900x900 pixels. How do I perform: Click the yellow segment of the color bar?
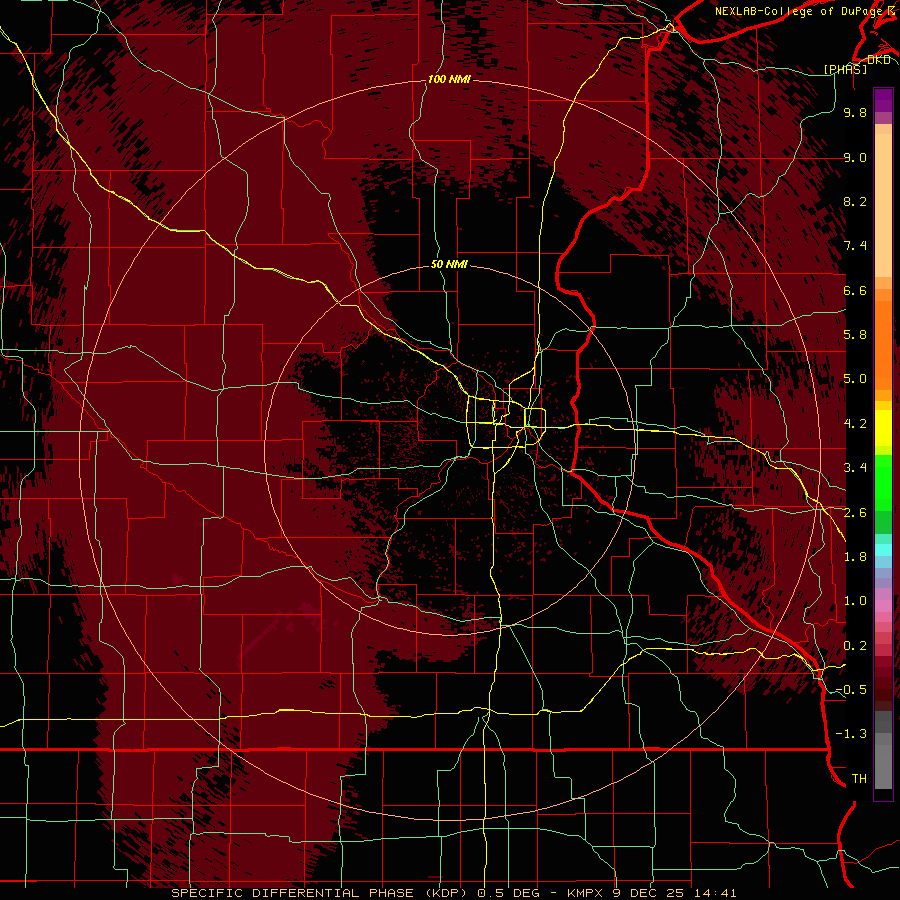(x=883, y=427)
